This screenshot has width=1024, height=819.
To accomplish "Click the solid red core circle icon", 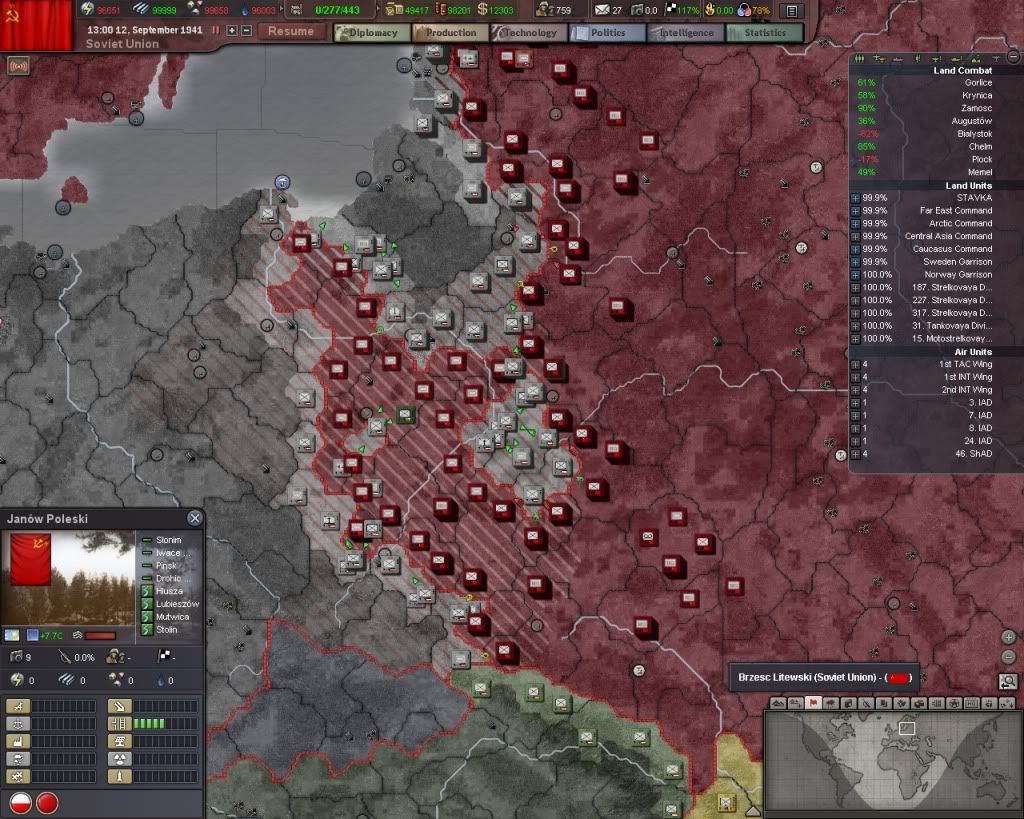I will [47, 803].
